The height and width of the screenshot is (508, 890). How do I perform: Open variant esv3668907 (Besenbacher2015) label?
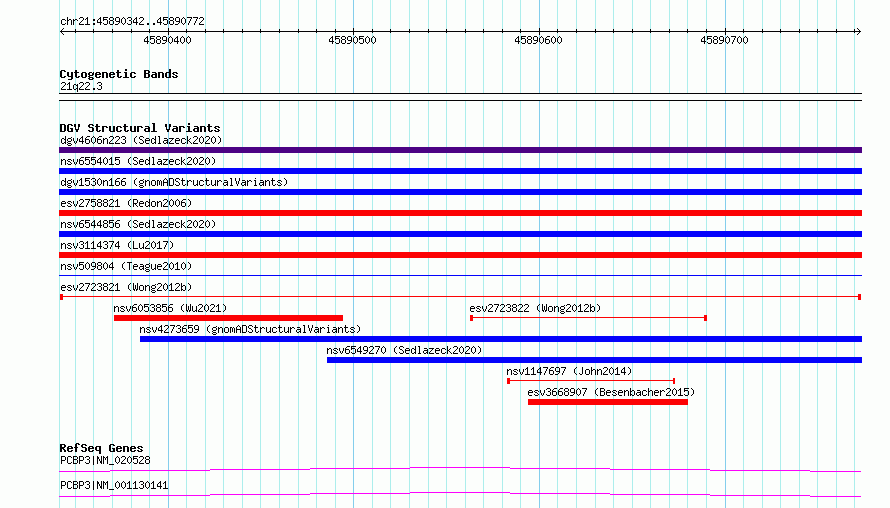(611, 392)
